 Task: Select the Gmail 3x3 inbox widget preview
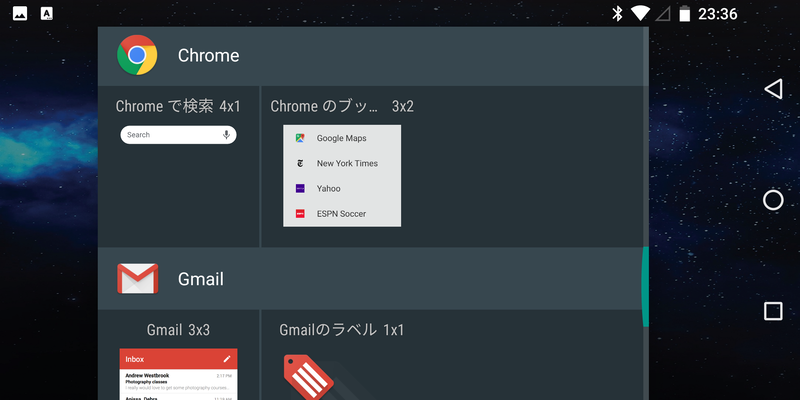point(178,374)
